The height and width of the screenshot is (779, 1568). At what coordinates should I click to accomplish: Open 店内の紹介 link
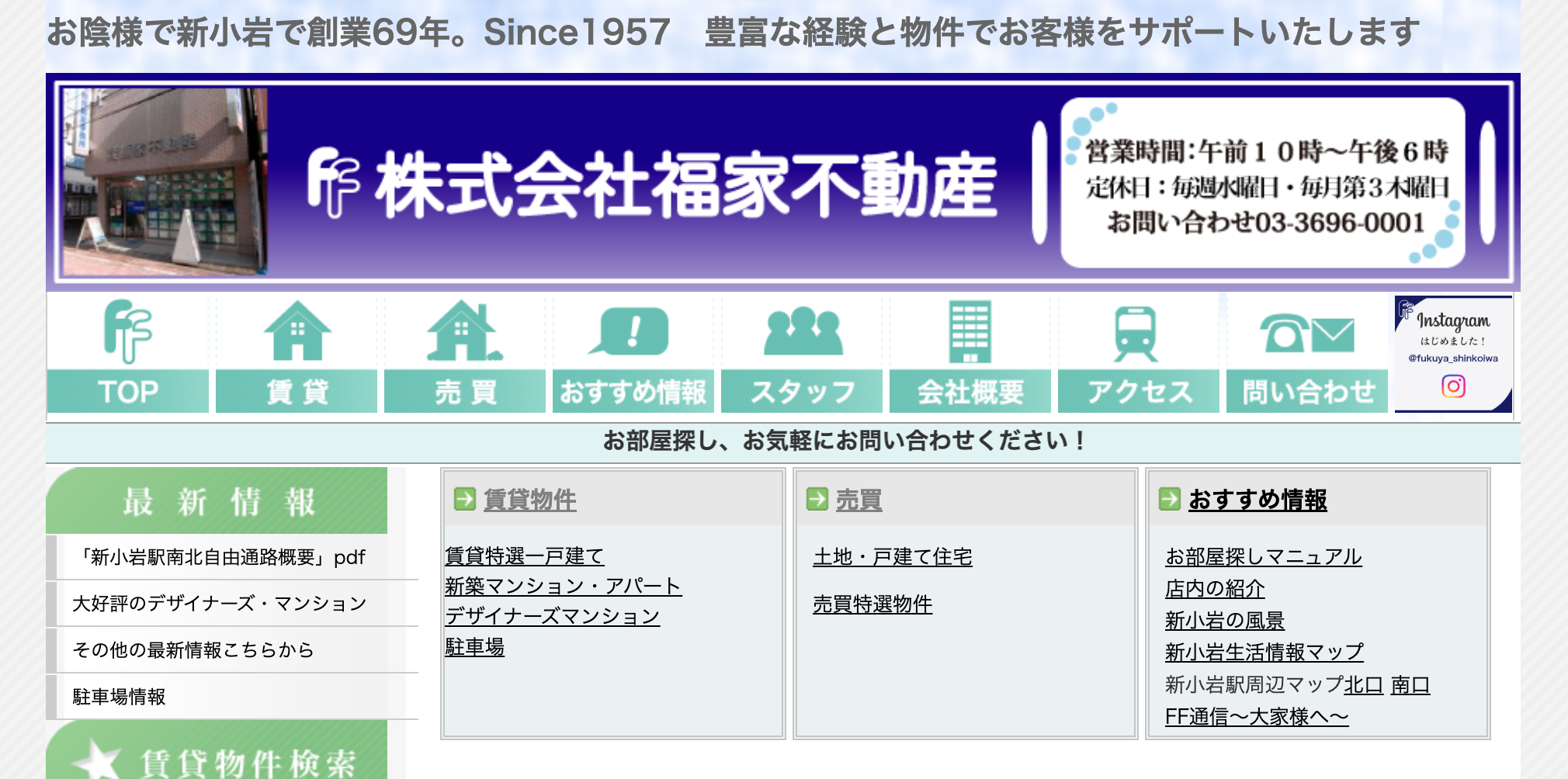click(1215, 588)
